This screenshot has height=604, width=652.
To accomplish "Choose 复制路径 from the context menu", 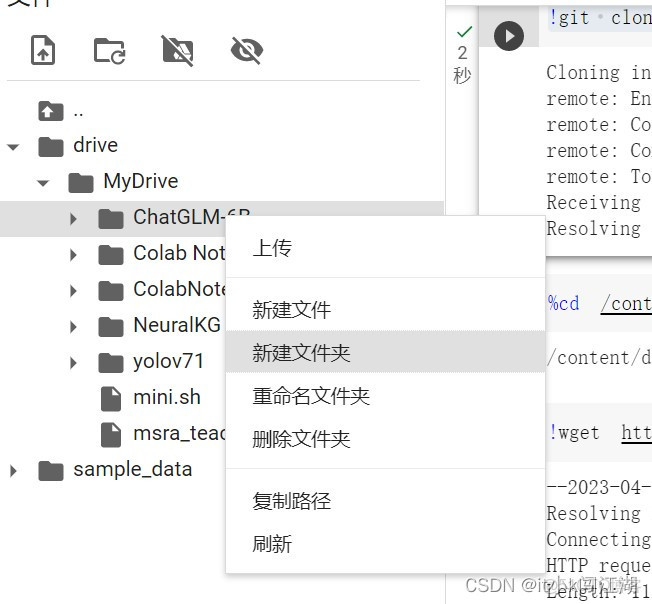I will click(x=385, y=500).
